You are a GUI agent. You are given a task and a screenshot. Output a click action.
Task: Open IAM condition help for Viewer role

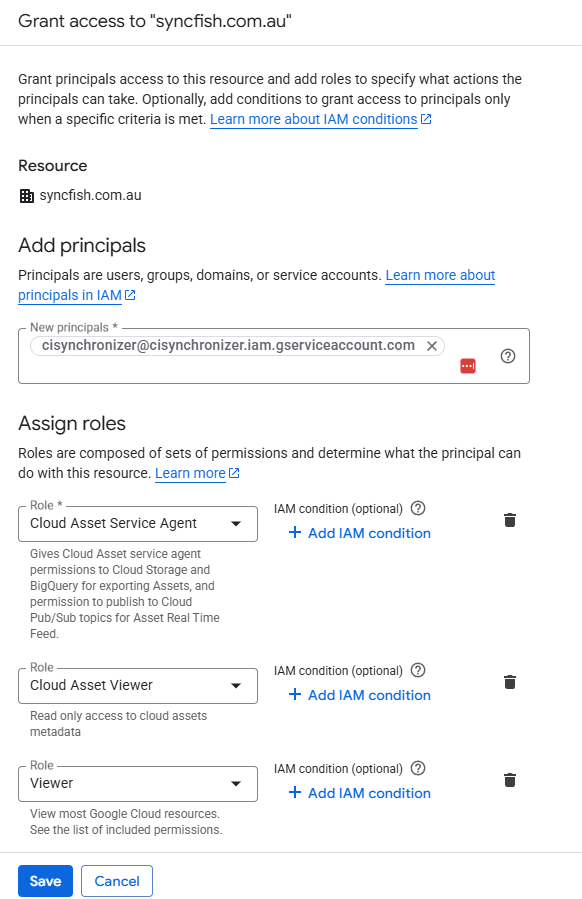419,768
